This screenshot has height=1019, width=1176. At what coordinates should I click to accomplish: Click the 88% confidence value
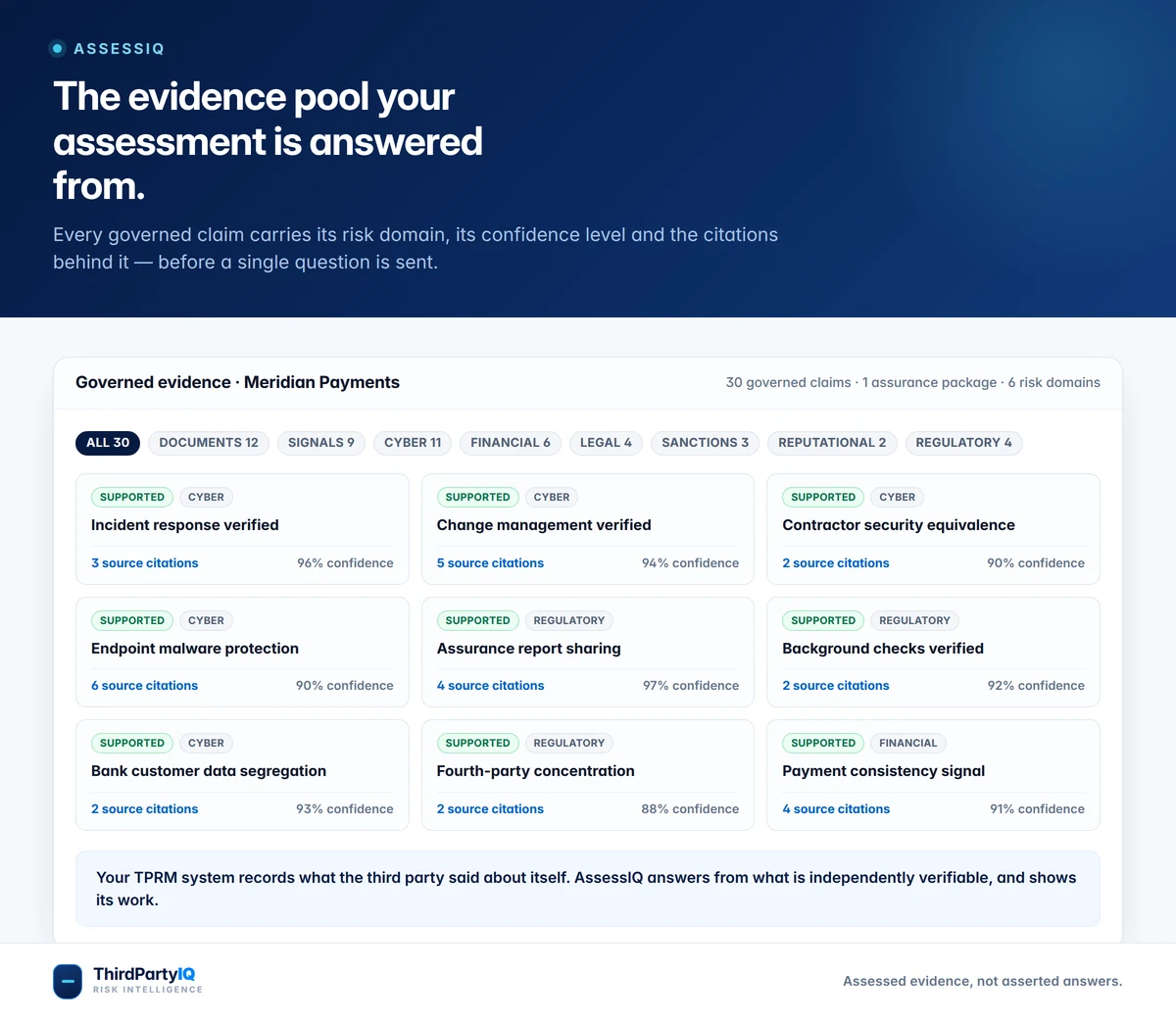pyautogui.click(x=690, y=809)
